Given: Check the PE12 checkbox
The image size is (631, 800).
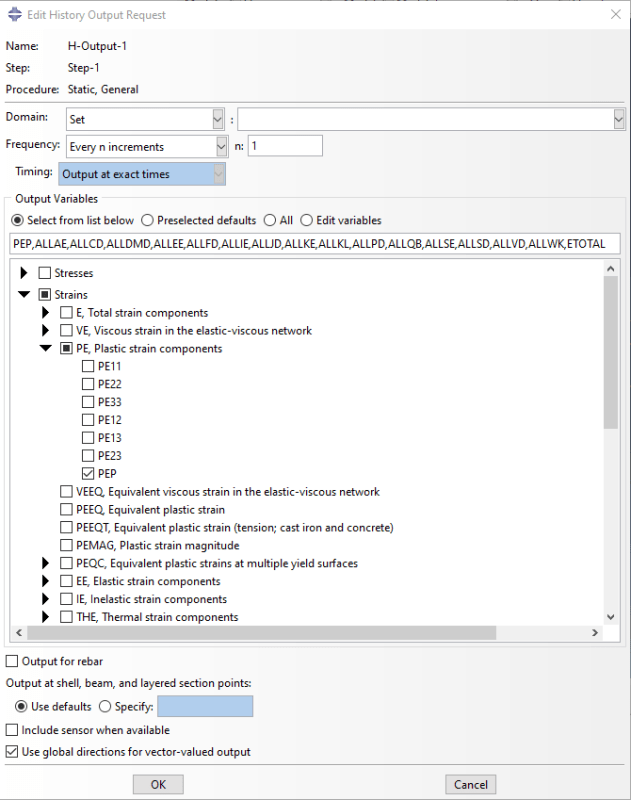Looking at the screenshot, I should point(88,419).
